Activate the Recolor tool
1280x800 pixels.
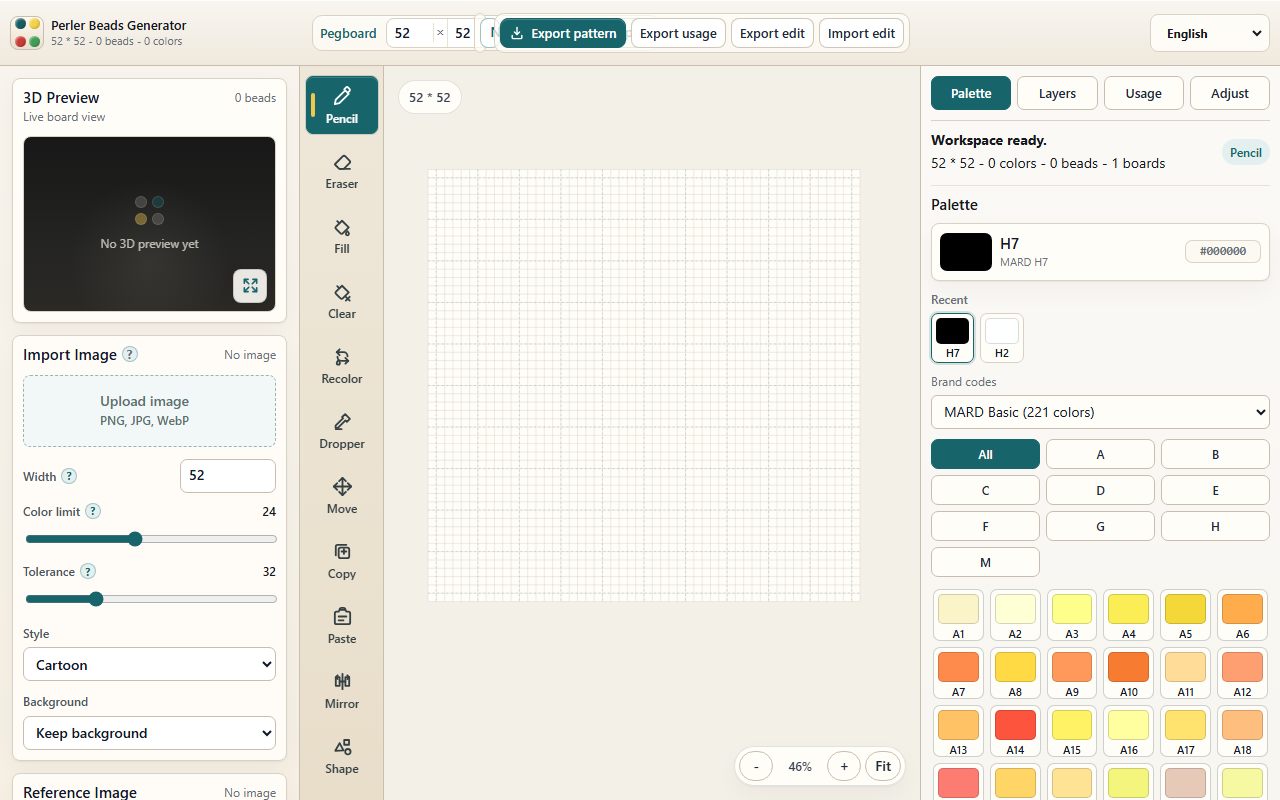(x=342, y=365)
